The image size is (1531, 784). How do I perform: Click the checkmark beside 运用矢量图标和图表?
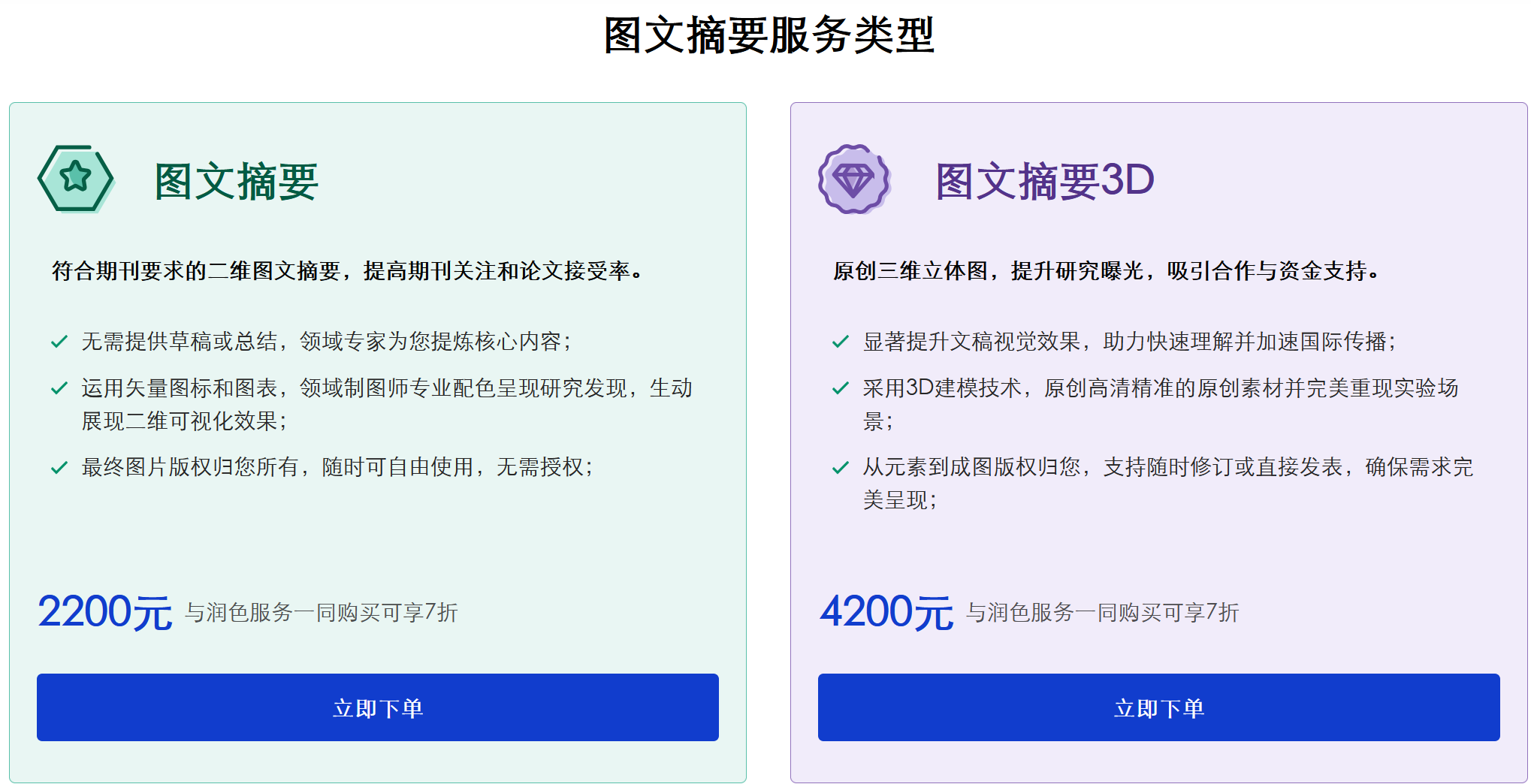coord(59,387)
